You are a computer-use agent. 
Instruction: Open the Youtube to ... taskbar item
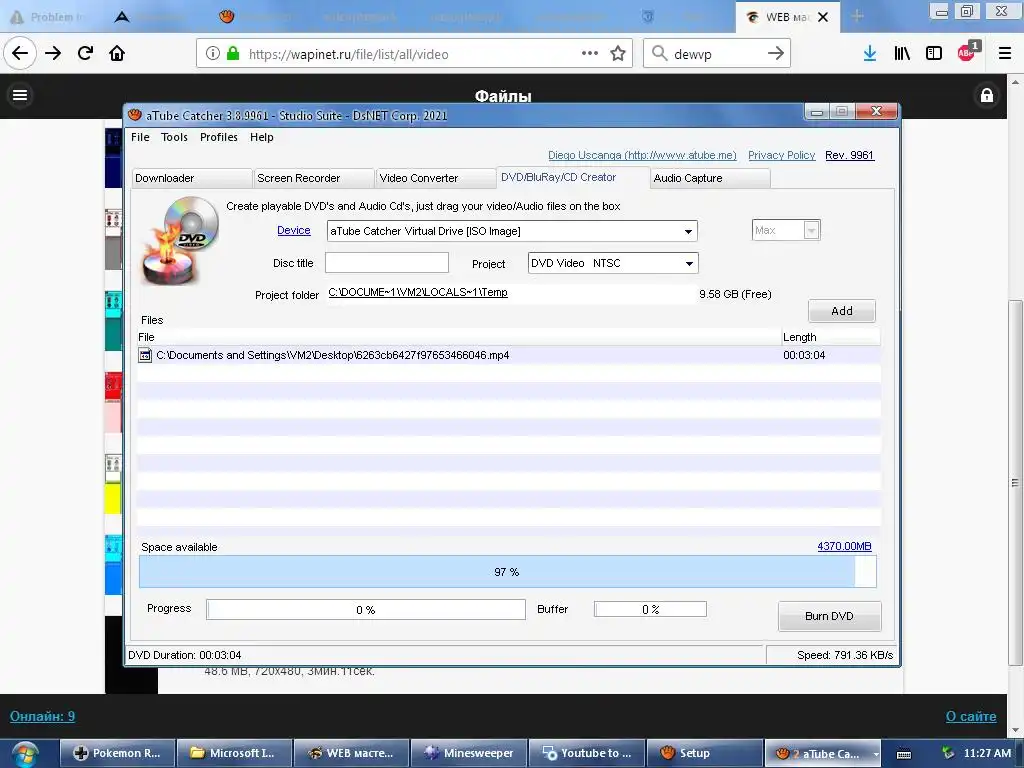pos(586,754)
